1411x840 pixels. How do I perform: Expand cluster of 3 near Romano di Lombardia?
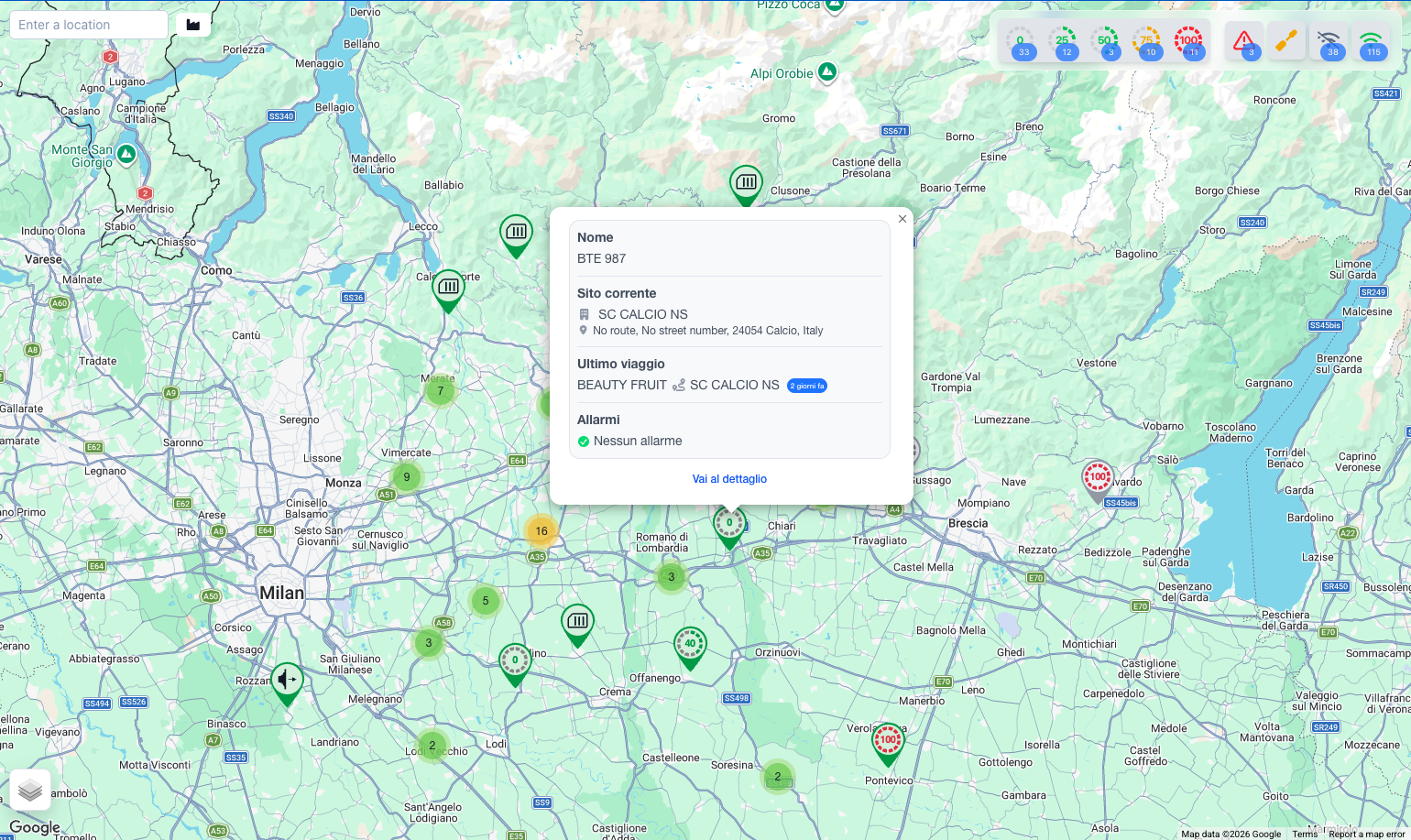672,577
